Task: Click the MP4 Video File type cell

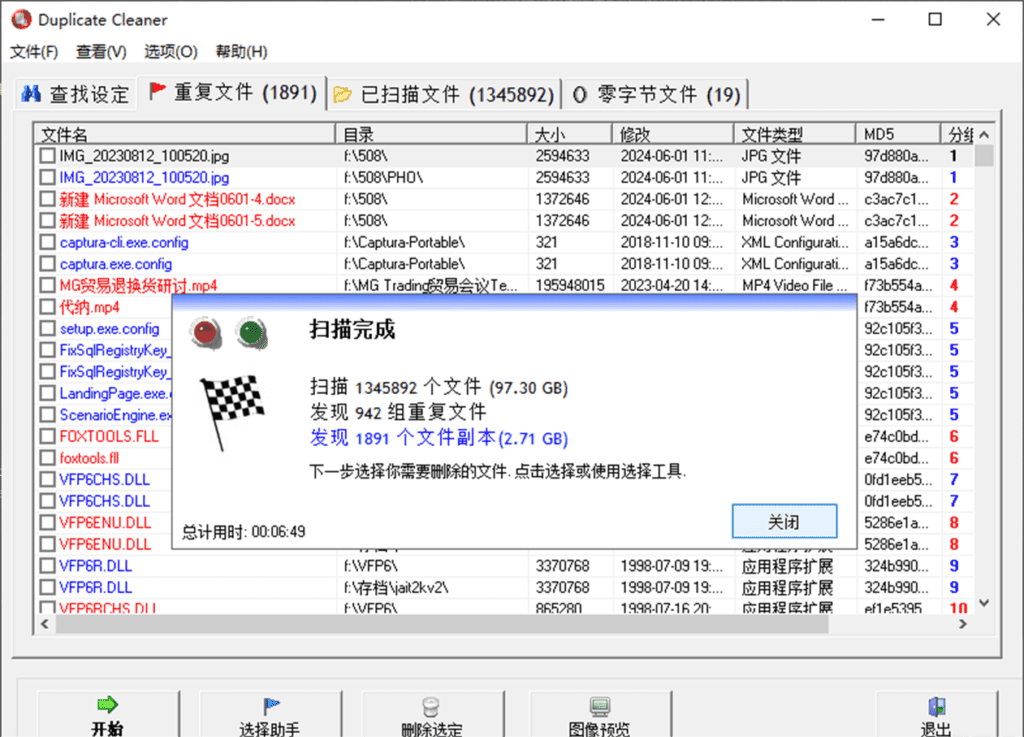Action: click(795, 285)
